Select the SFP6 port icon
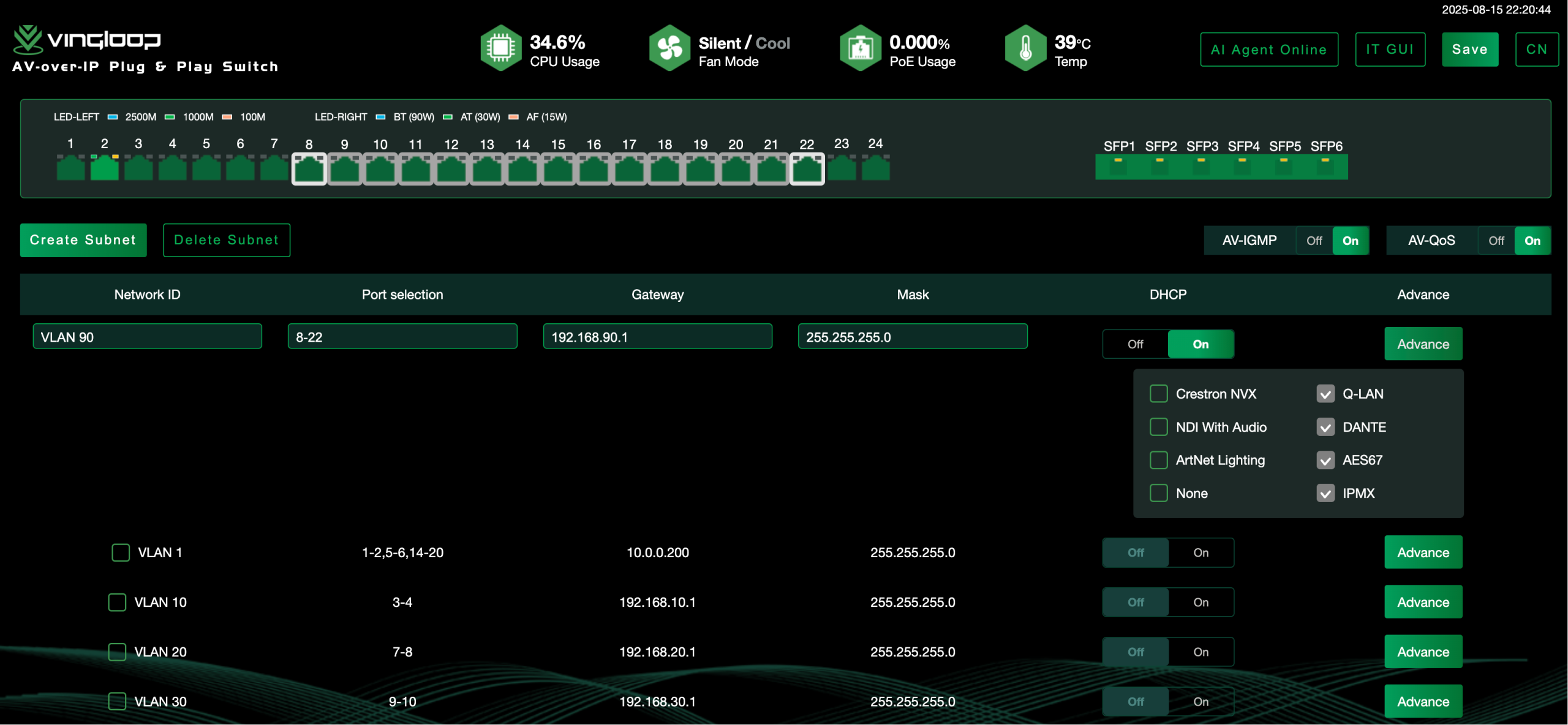This screenshot has height=725, width=1568. coord(1325,167)
